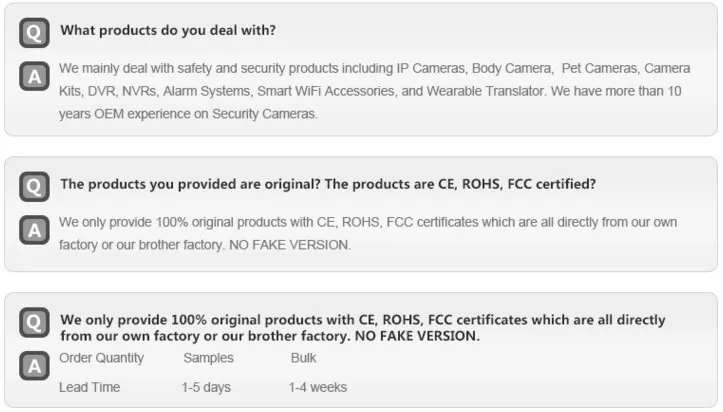Select the "Order Quantity" label
This screenshot has width=723, height=412.
point(101,358)
